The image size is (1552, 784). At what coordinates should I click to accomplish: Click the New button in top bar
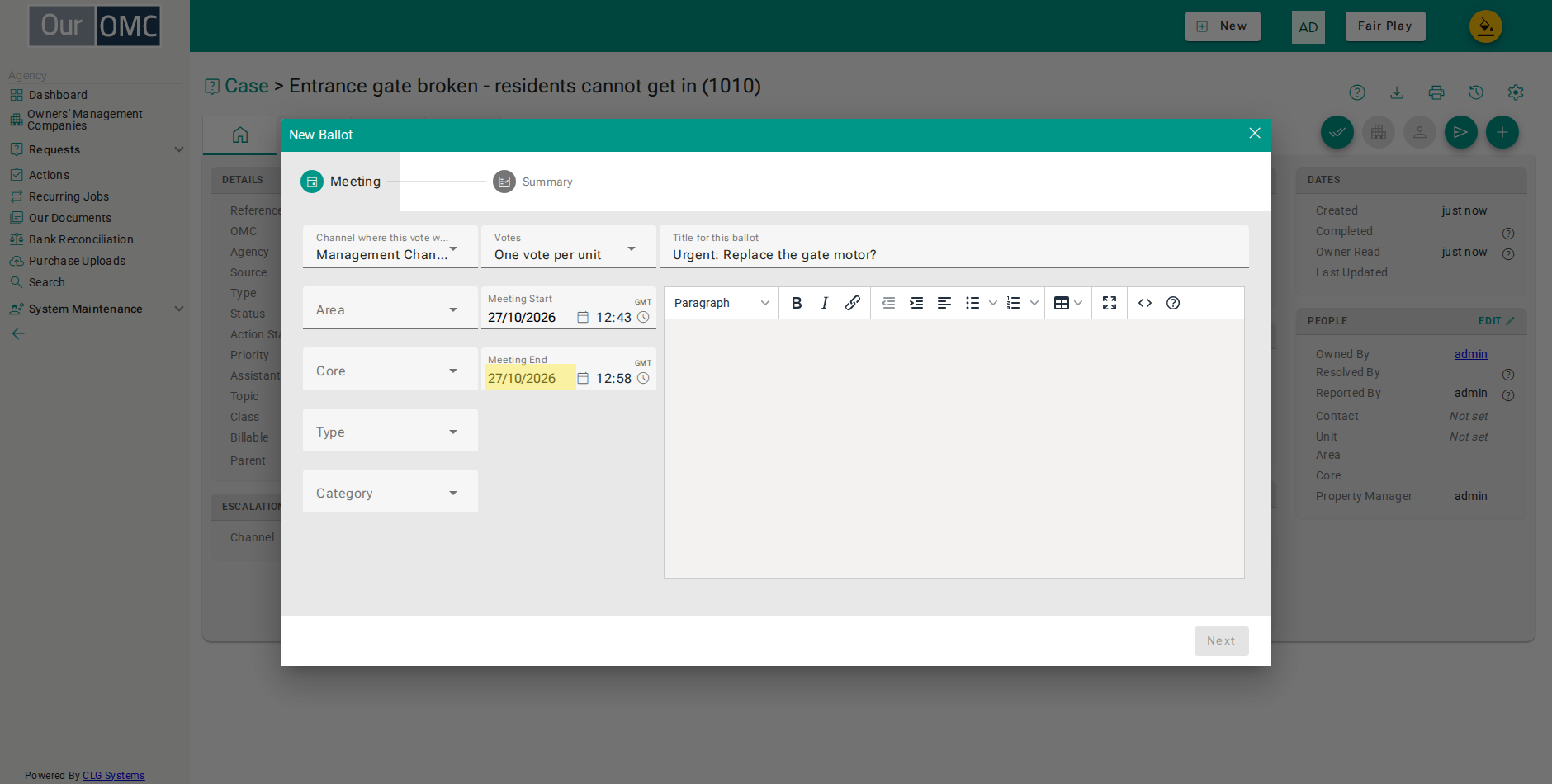tap(1223, 26)
